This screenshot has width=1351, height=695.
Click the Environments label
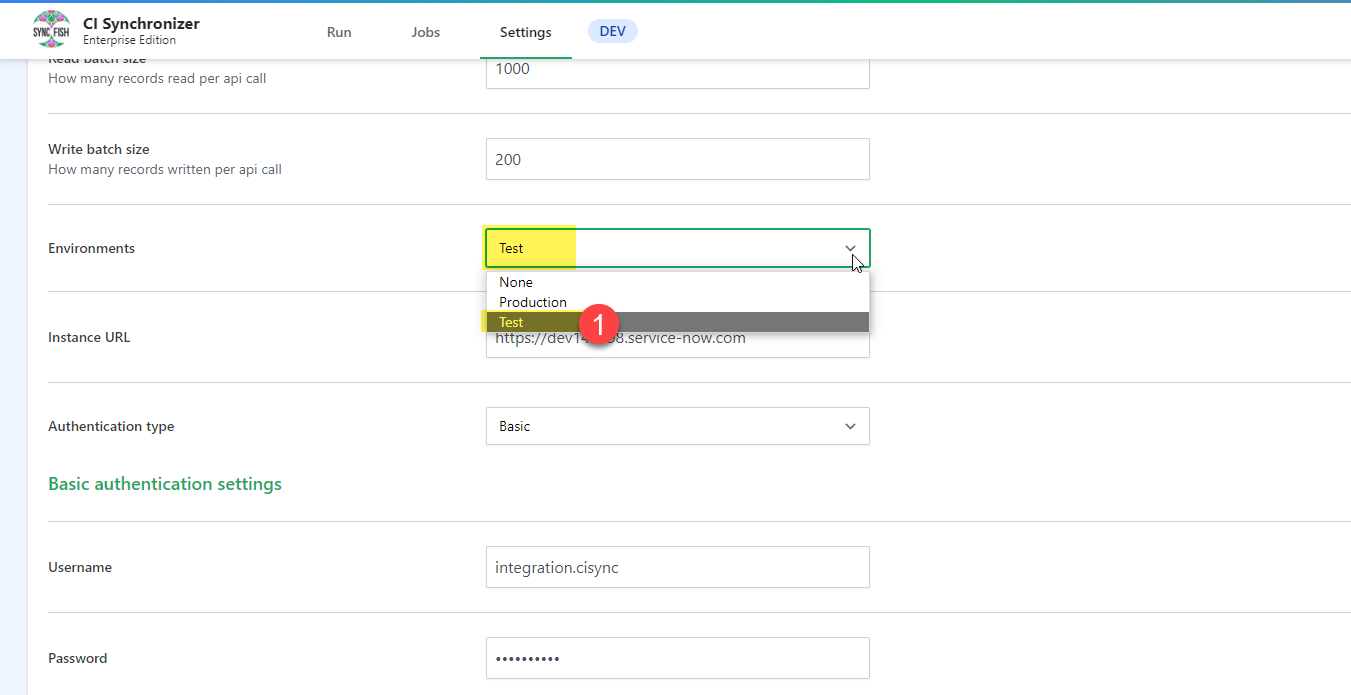91,248
